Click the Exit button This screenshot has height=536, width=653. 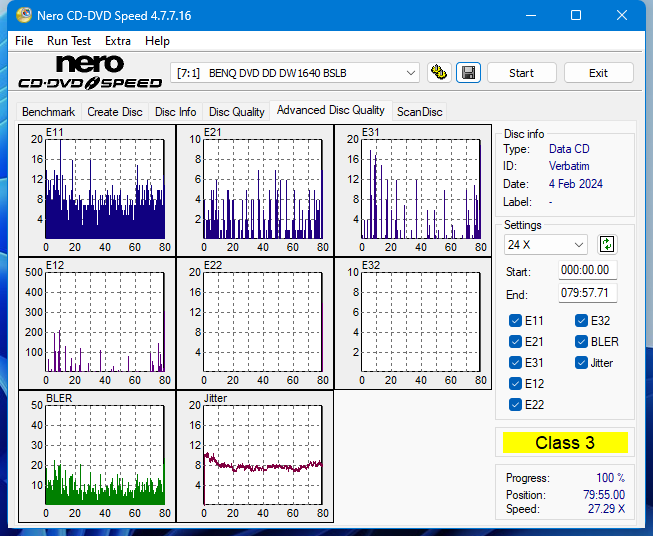(598, 73)
